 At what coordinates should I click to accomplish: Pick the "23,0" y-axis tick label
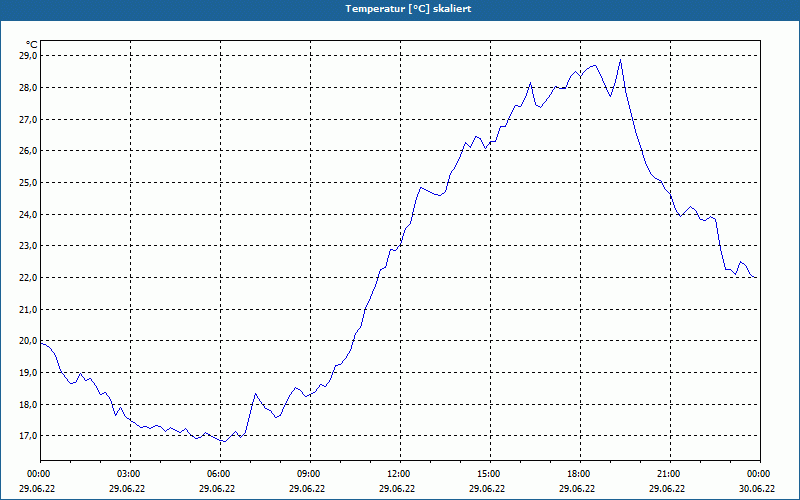28,246
